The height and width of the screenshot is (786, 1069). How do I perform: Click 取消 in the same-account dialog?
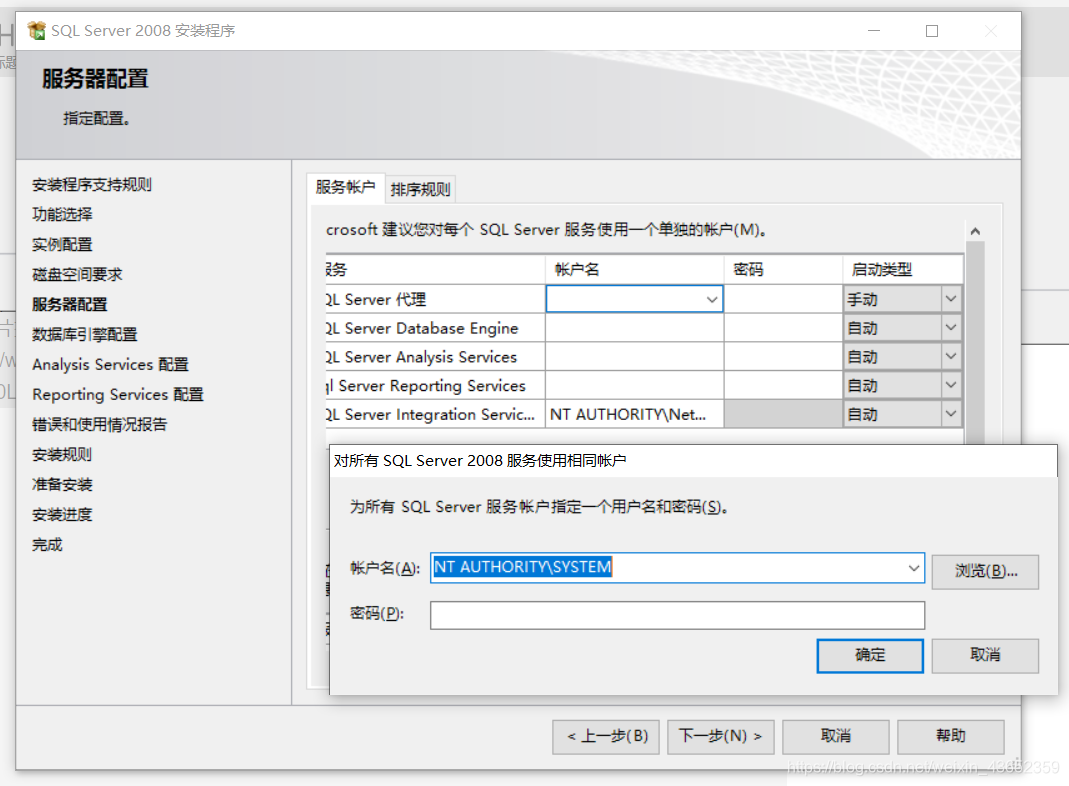(985, 655)
